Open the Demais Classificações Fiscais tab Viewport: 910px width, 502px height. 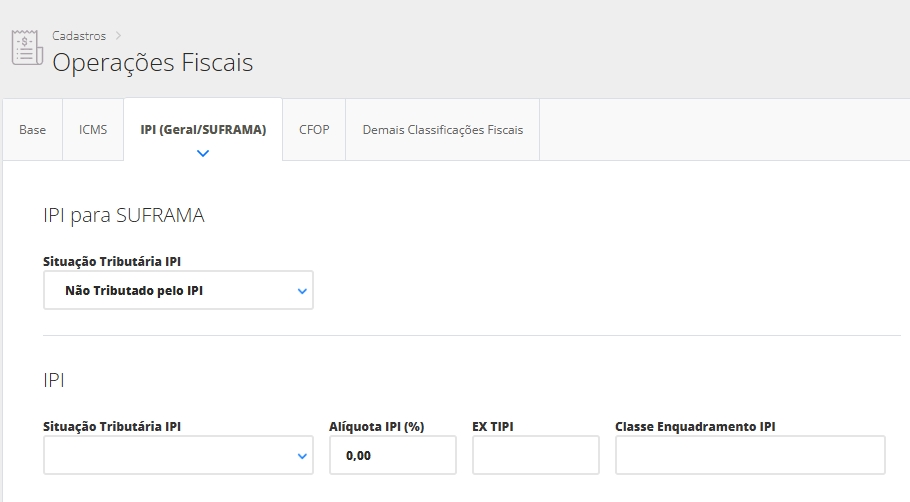pyautogui.click(x=442, y=130)
